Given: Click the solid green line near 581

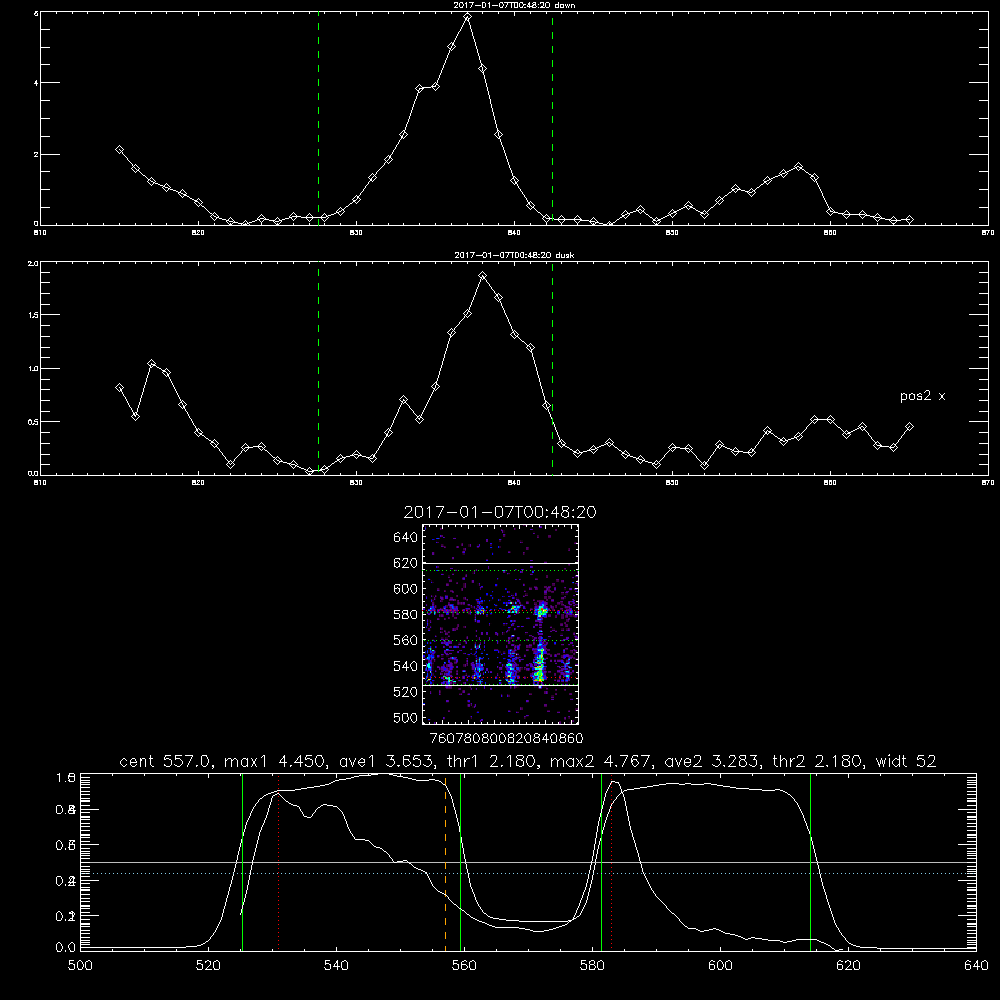Looking at the screenshot, I should [601, 861].
